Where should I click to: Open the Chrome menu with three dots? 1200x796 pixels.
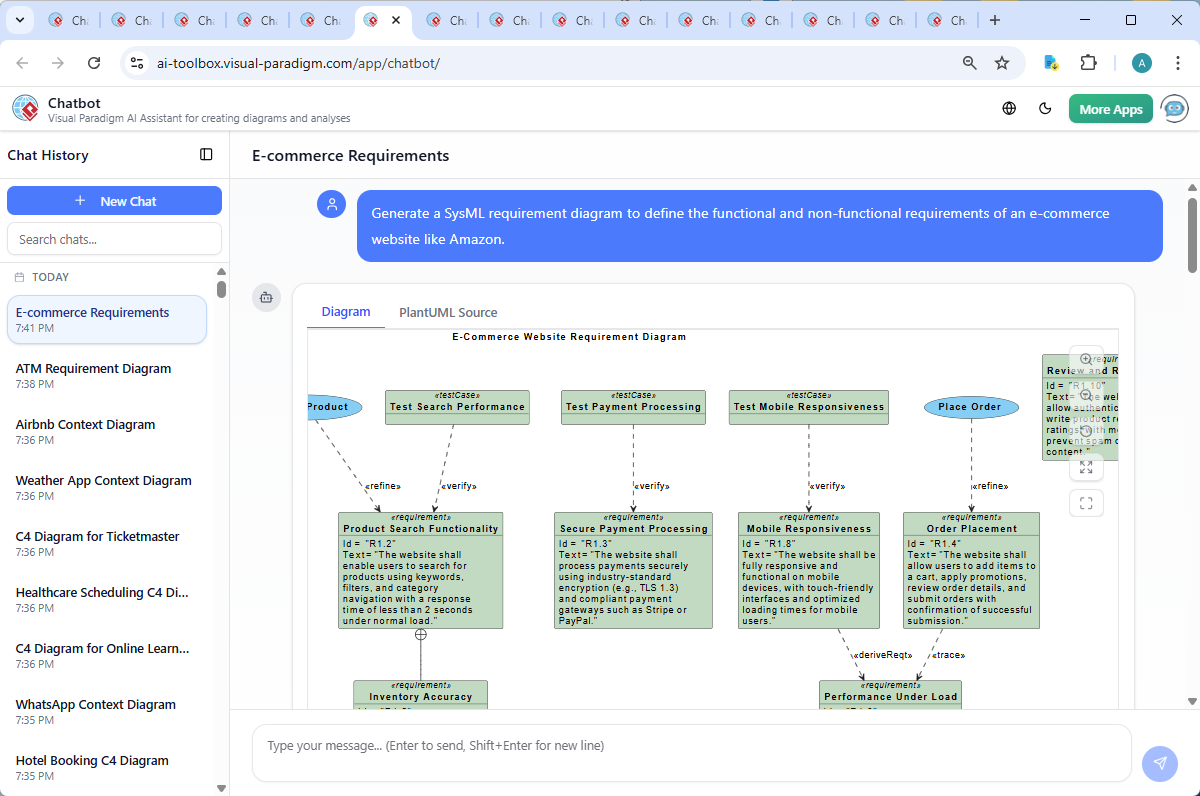coord(1177,62)
